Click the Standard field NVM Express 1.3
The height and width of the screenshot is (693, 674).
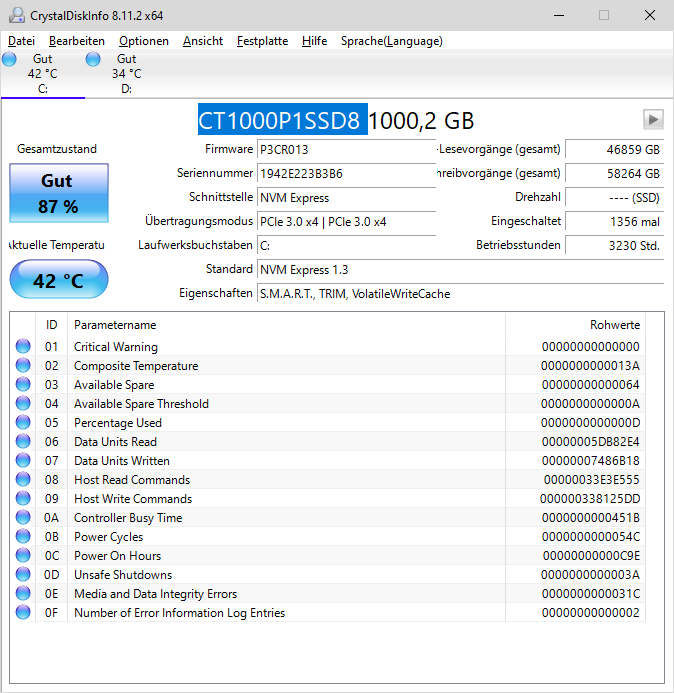point(460,270)
